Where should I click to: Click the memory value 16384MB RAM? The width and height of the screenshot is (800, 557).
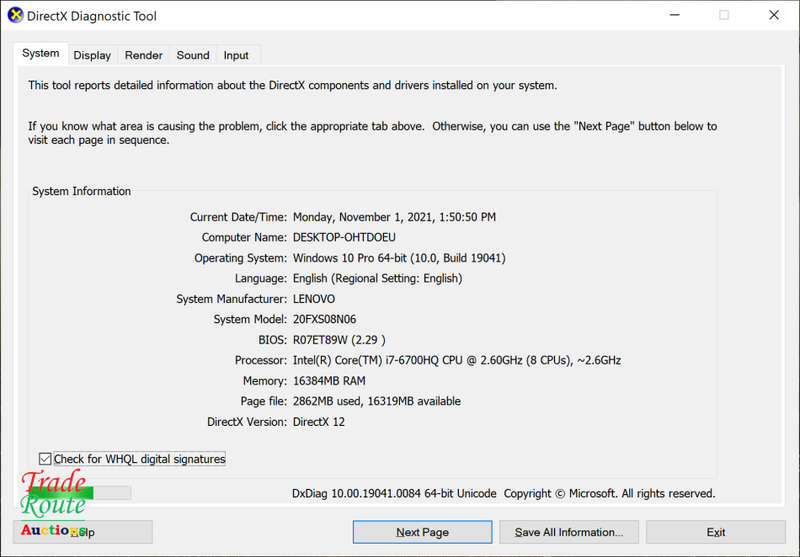[329, 381]
